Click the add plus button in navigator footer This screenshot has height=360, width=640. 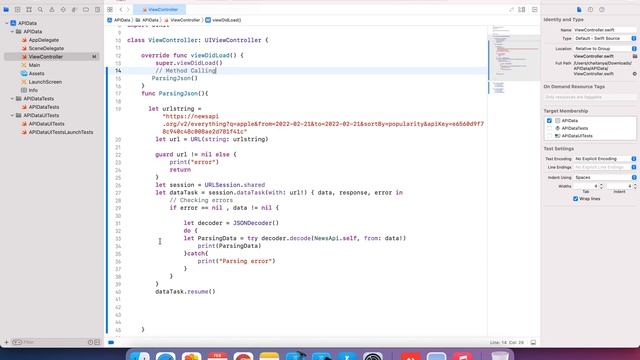point(6,342)
